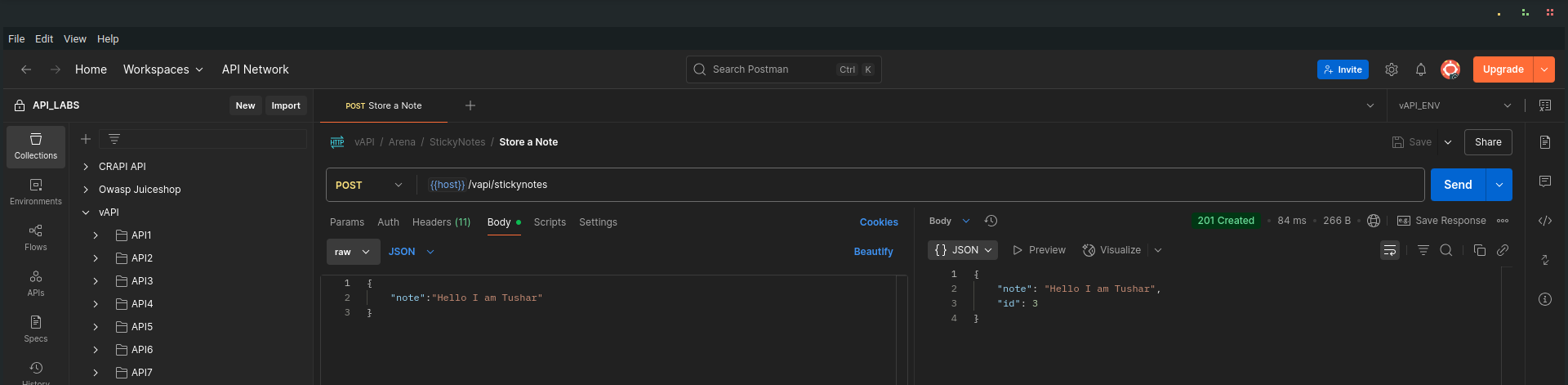Open Collections in the sidebar
This screenshot has height=385, width=1568.
pos(36,146)
